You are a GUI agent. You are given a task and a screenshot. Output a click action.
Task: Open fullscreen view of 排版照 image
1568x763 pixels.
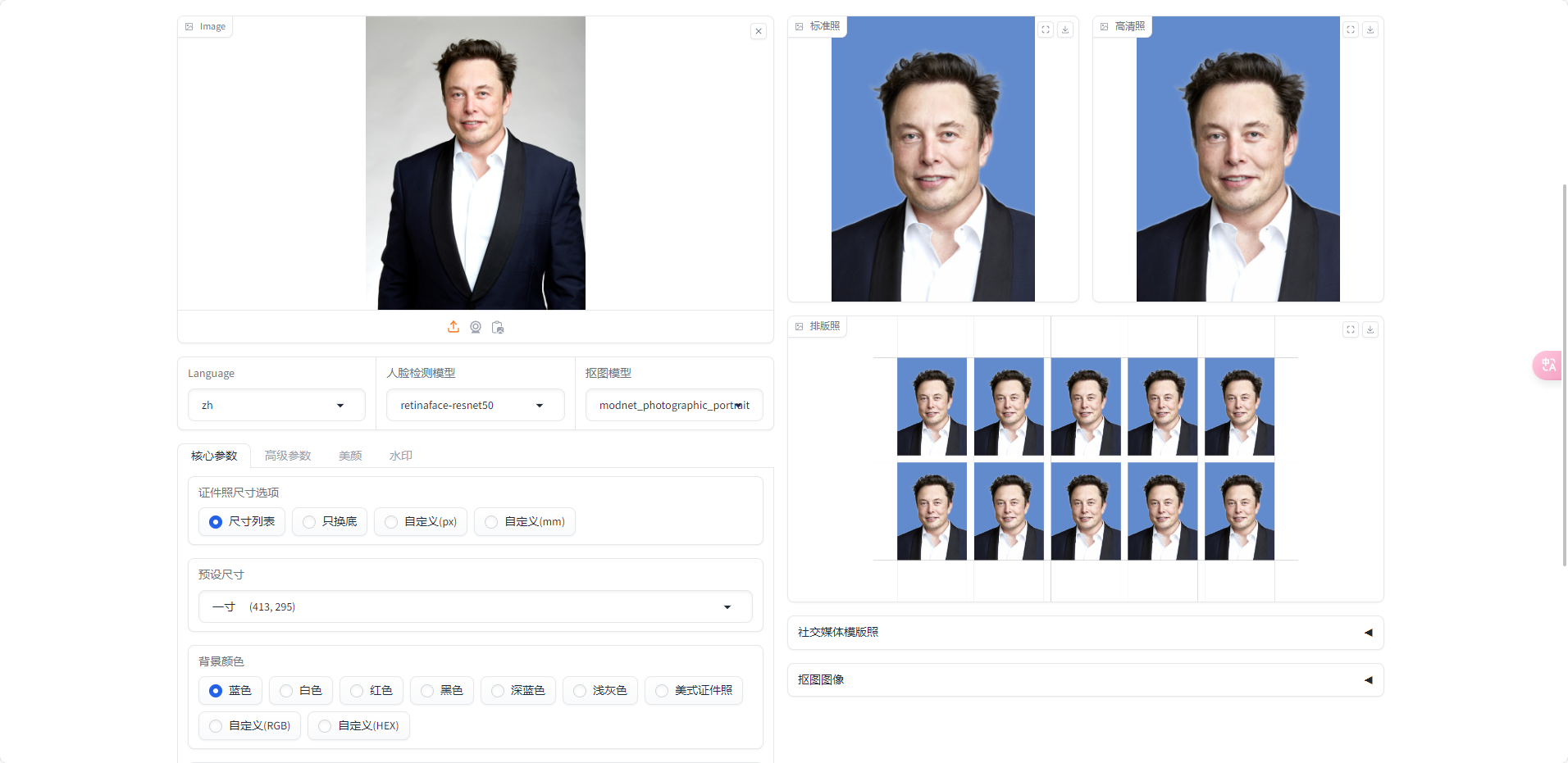1351,329
